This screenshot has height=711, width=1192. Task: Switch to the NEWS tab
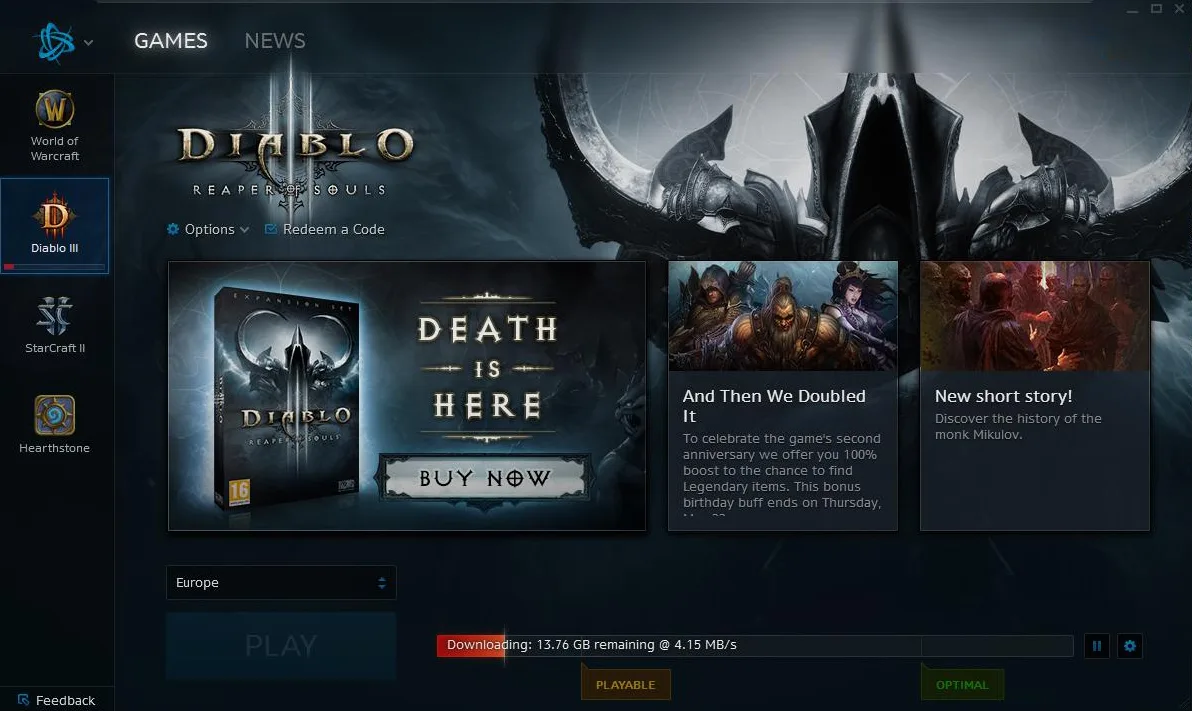click(x=274, y=41)
